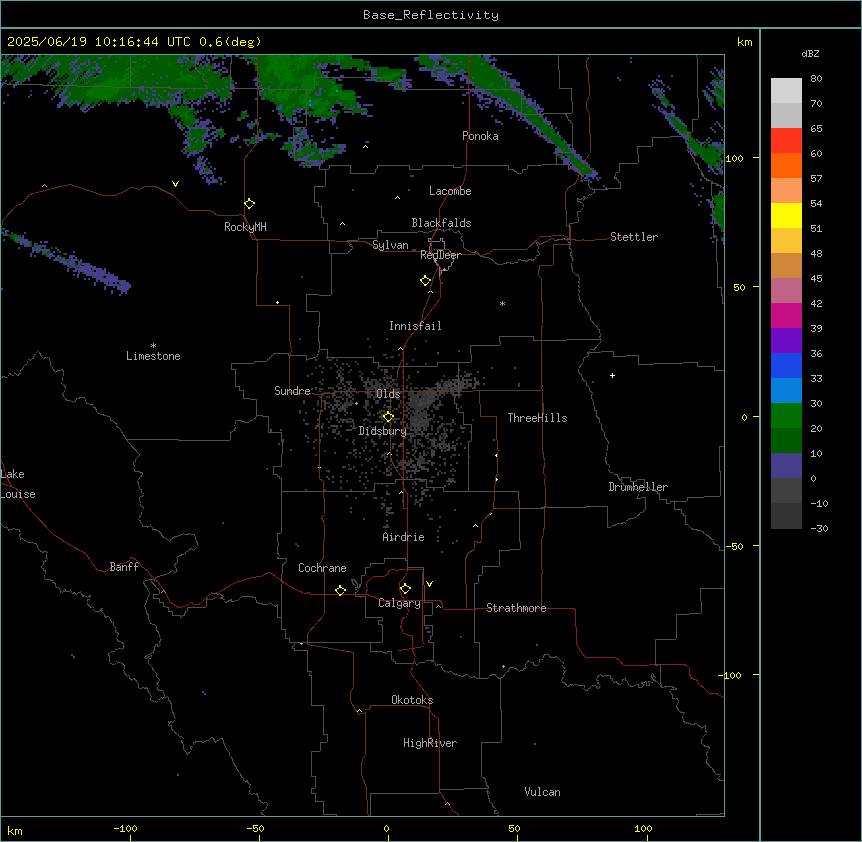The image size is (862, 842).
Task: Click the asterisk marker east of Innisfail
Action: (502, 303)
